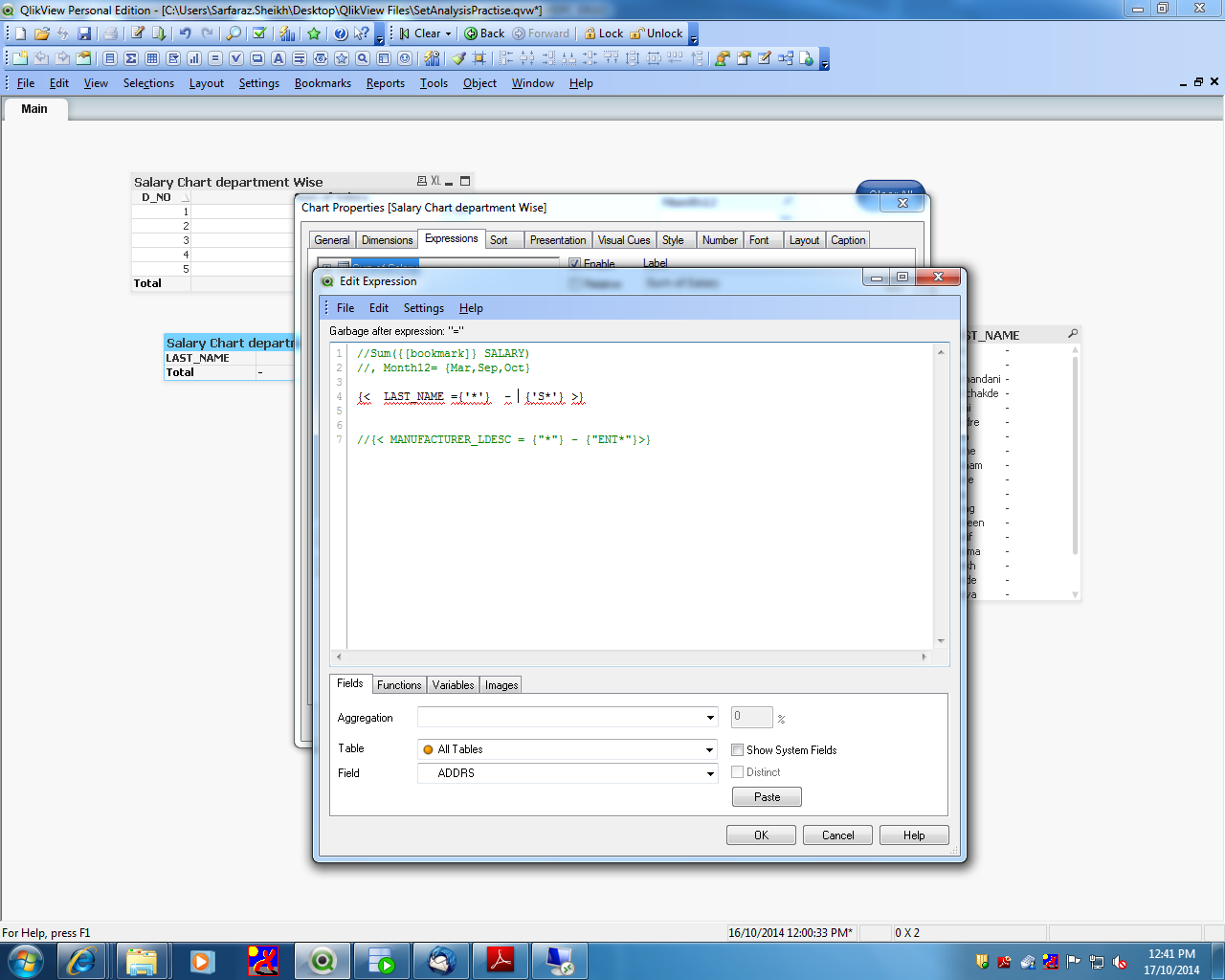Click the Help button beside Cancel
The height and width of the screenshot is (980, 1225).
(x=914, y=835)
